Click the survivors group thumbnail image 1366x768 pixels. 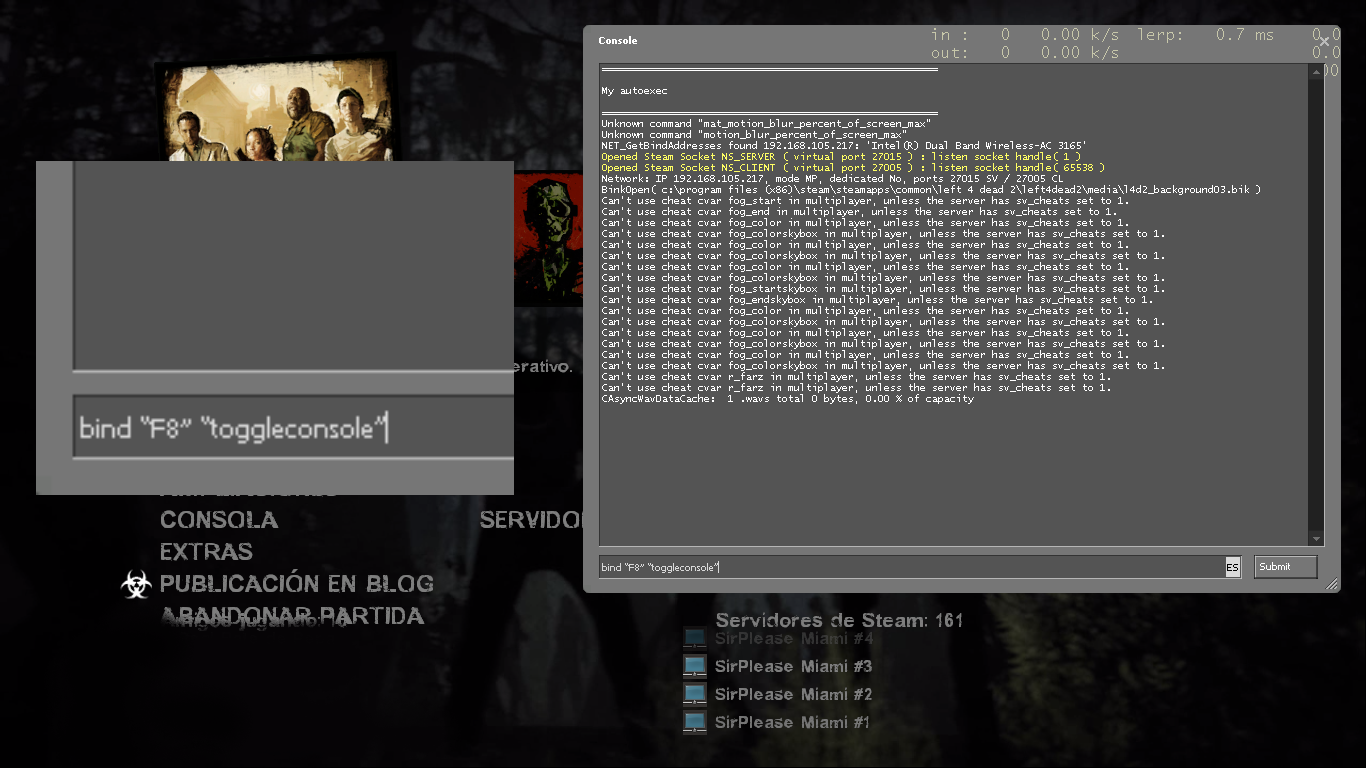[x=278, y=110]
